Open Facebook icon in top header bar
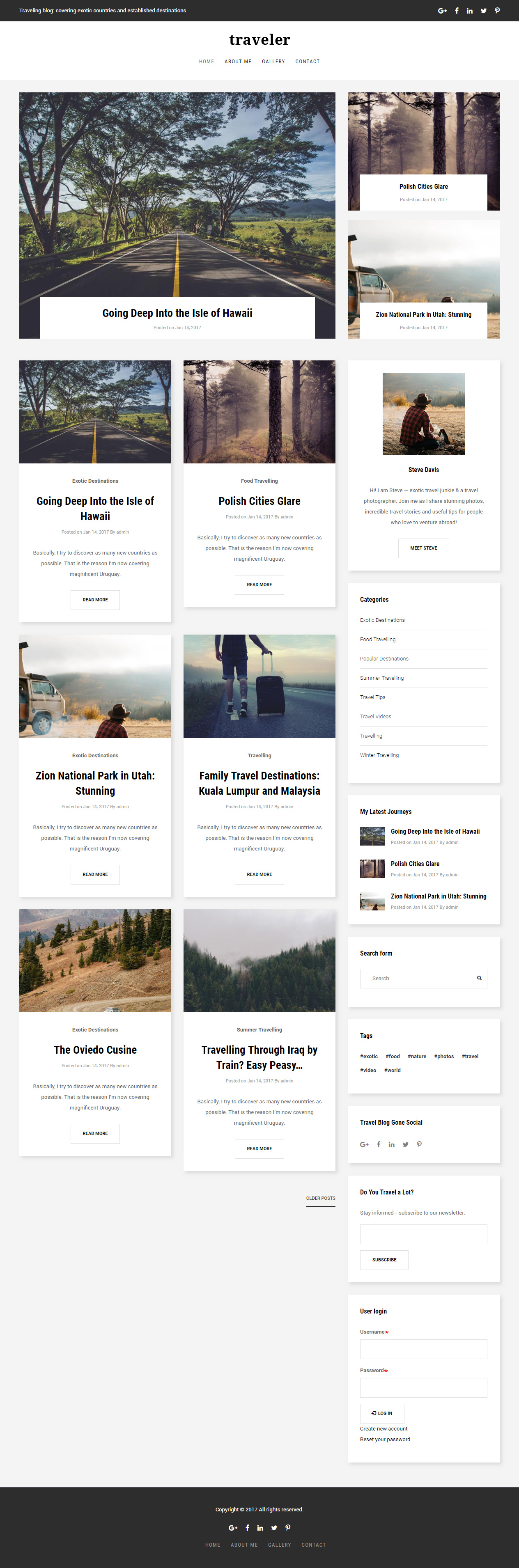The width and height of the screenshot is (519, 1568). click(x=456, y=10)
